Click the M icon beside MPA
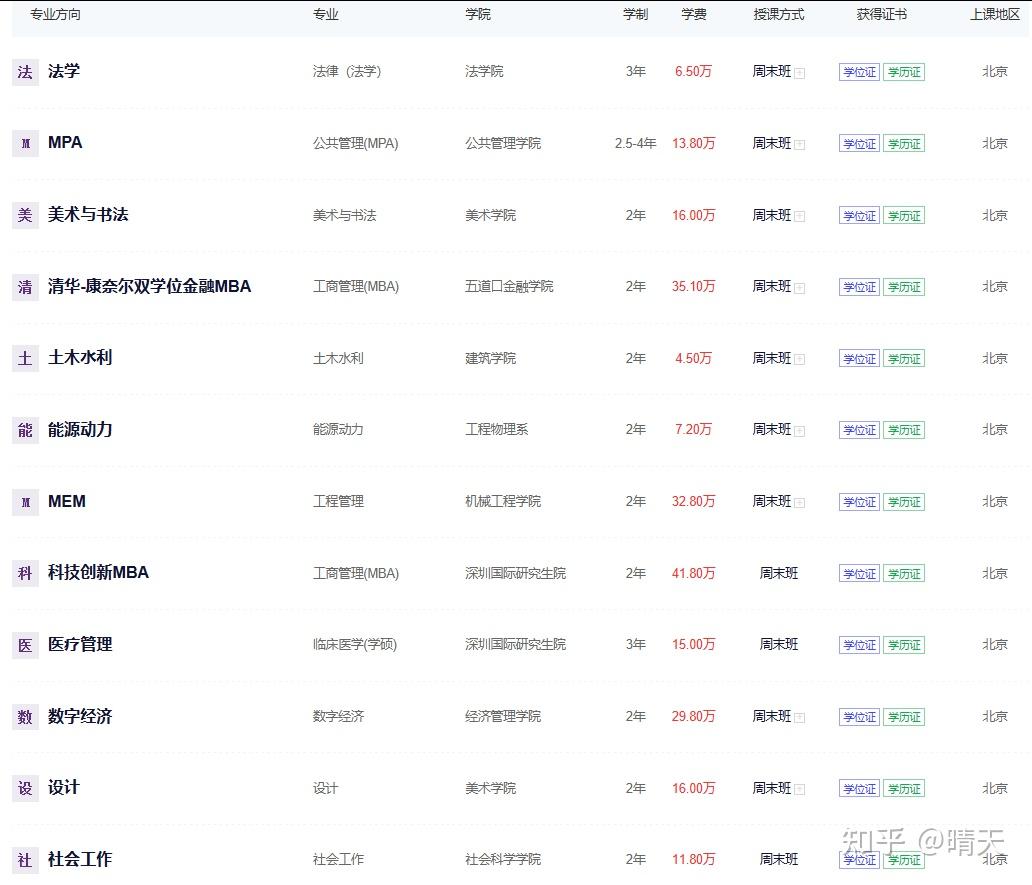This screenshot has height=885, width=1032. 25,143
